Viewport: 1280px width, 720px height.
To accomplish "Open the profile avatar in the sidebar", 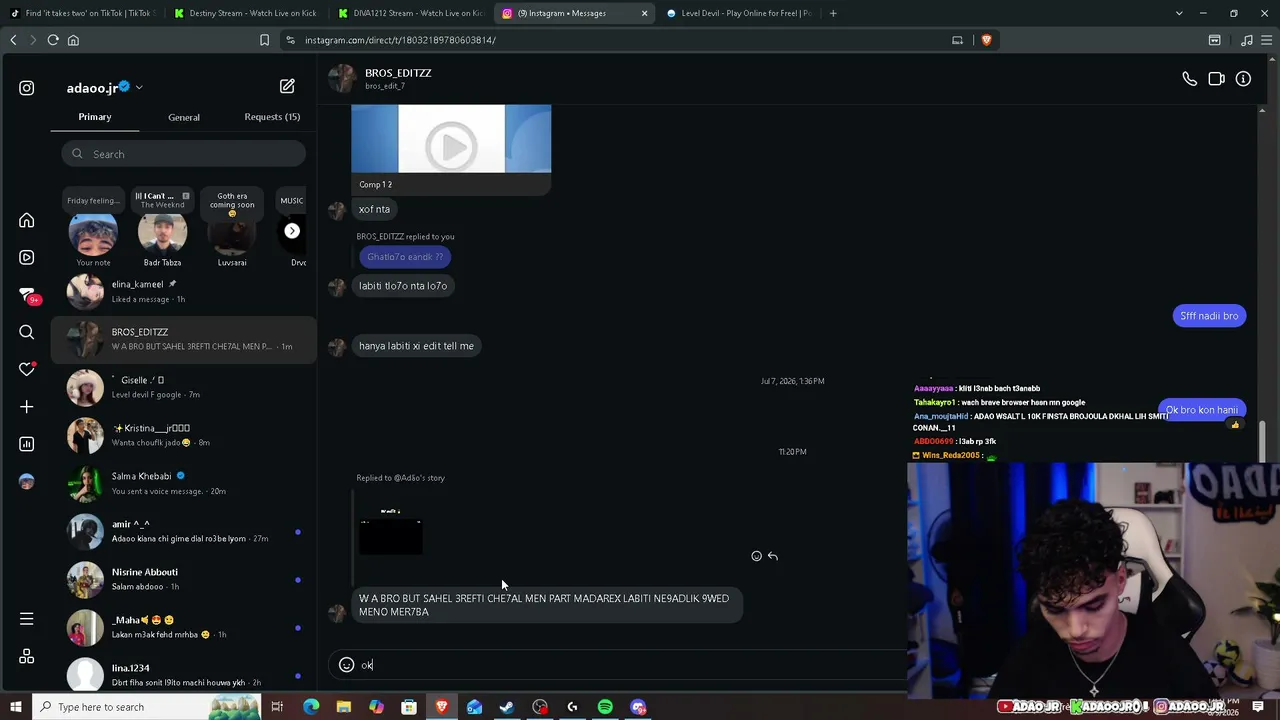I will coord(27,481).
